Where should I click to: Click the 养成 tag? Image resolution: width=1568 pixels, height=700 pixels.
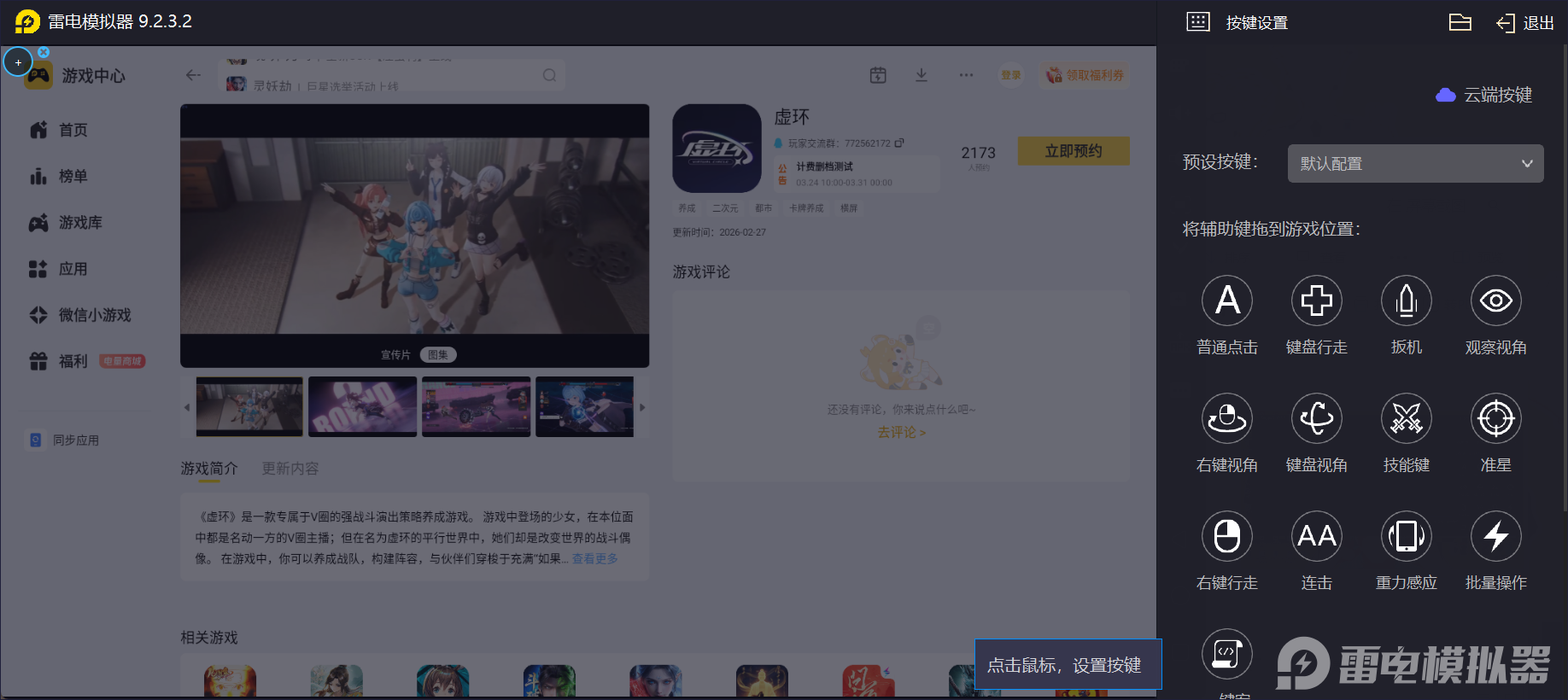pos(687,208)
